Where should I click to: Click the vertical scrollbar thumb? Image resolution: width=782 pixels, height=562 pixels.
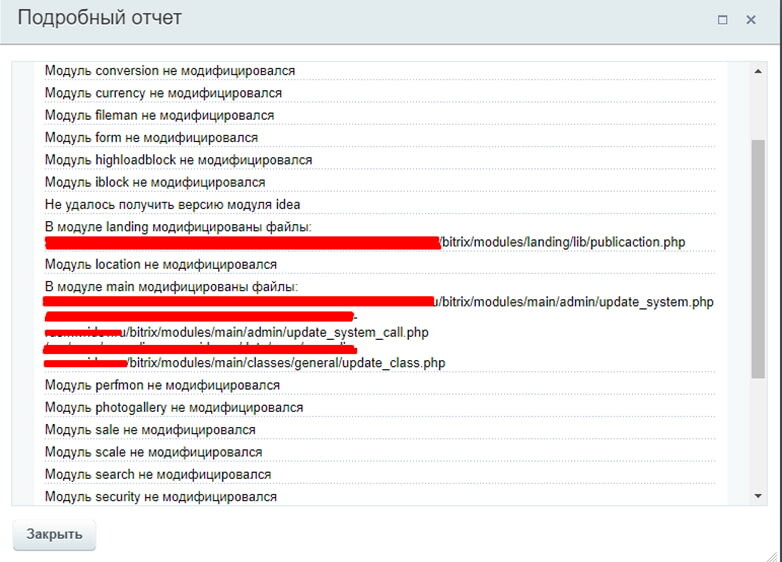759,258
